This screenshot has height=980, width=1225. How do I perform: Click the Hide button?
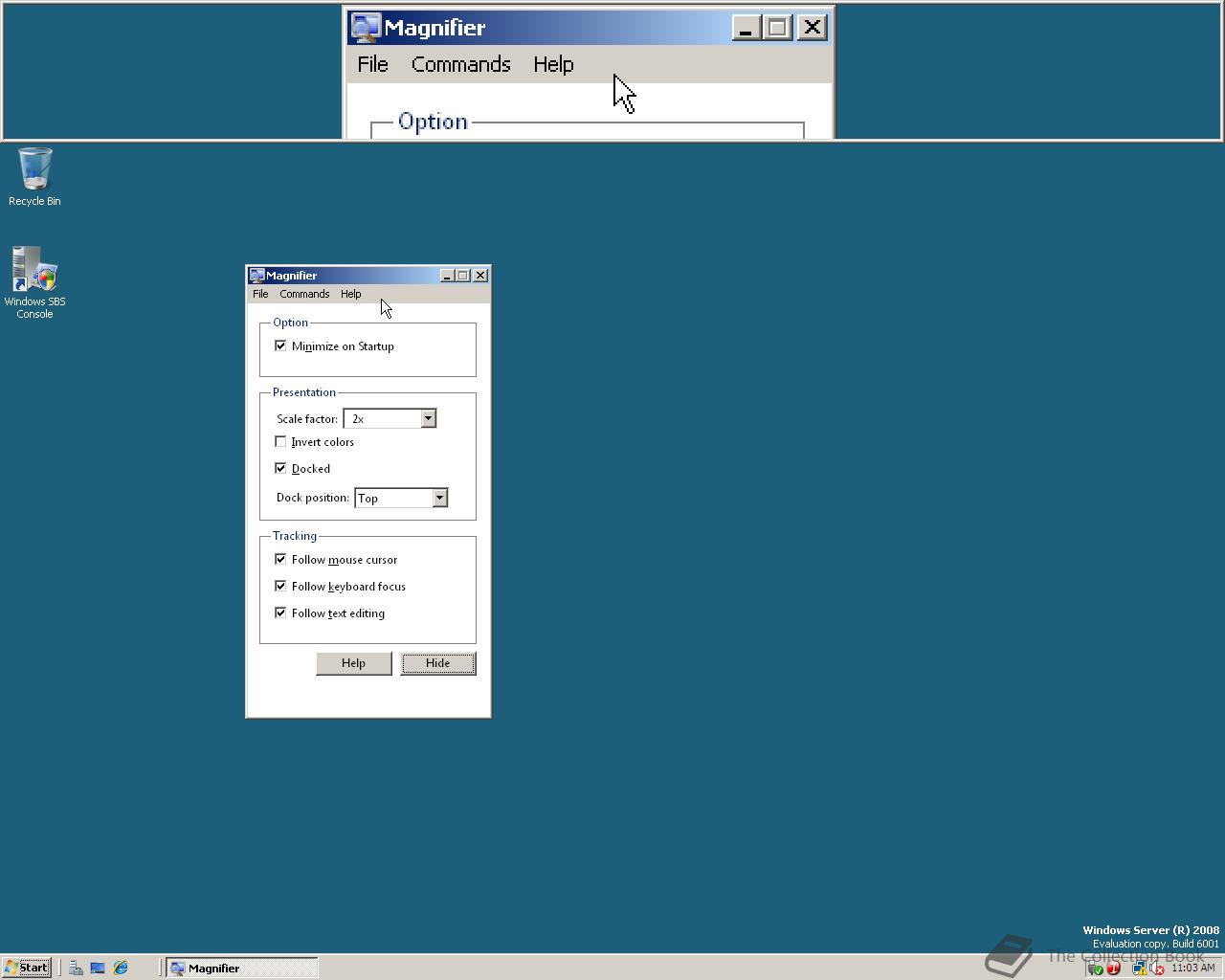tap(438, 663)
